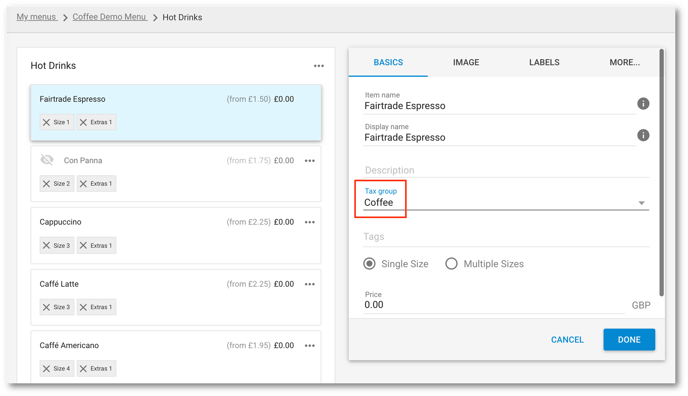Remove Extras 1 chip from Cappuccino
This screenshot has height=396, width=688.
[x=83, y=246]
